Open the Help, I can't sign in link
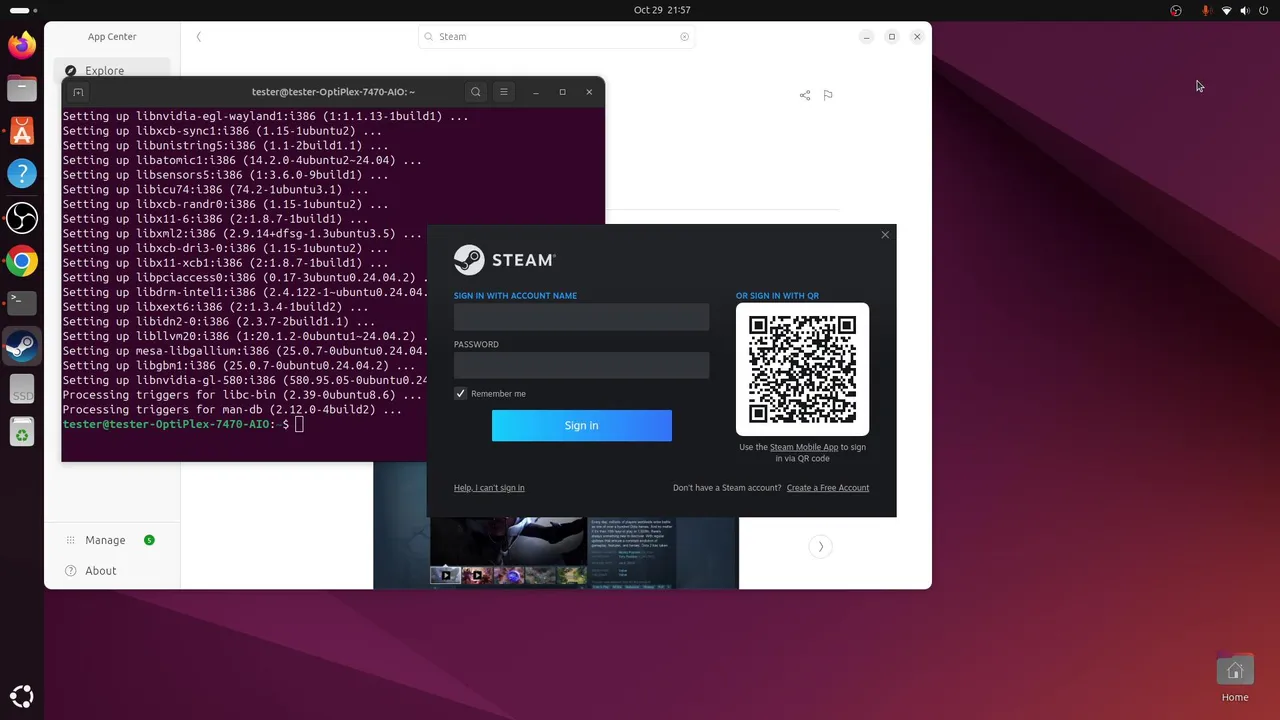Viewport: 1280px width, 720px height. [x=489, y=488]
